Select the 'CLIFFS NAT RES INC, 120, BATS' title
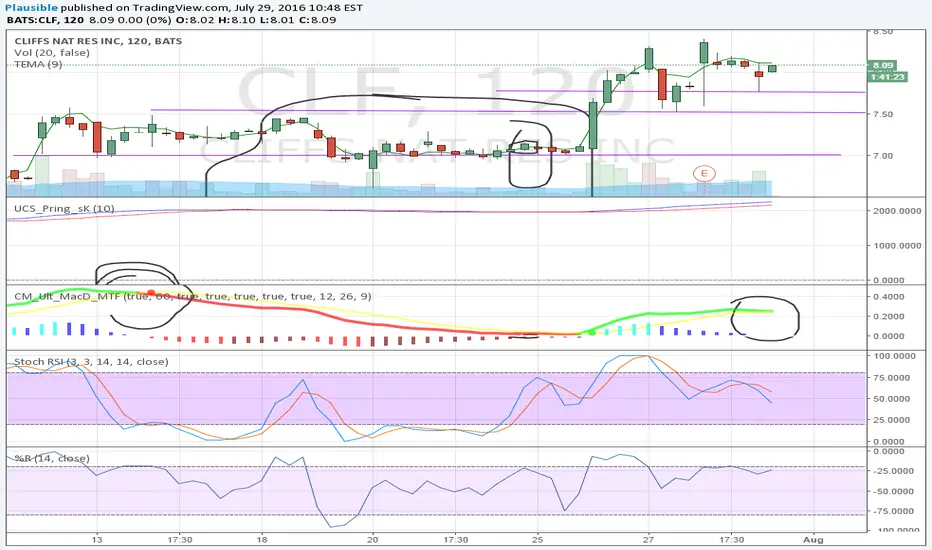 [x=98, y=41]
